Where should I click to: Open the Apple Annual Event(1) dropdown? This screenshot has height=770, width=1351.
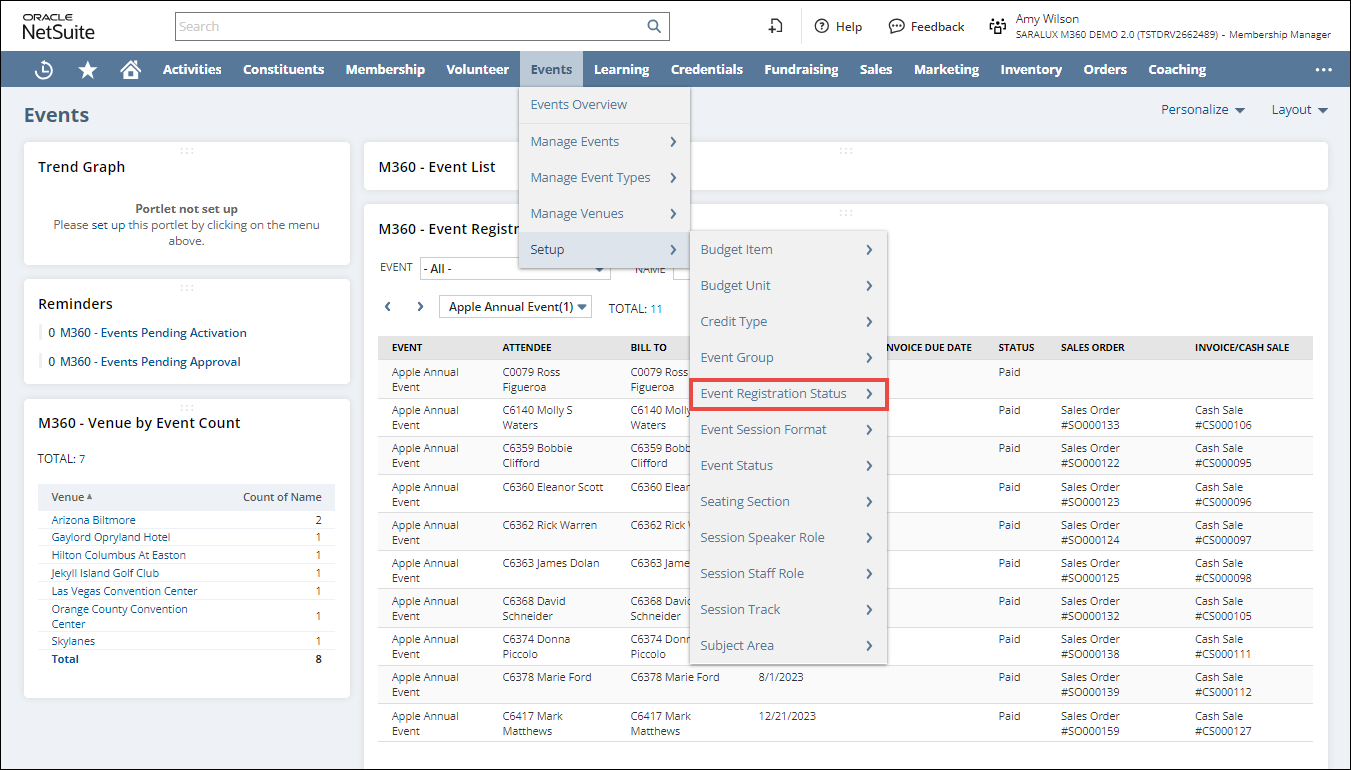pos(516,307)
